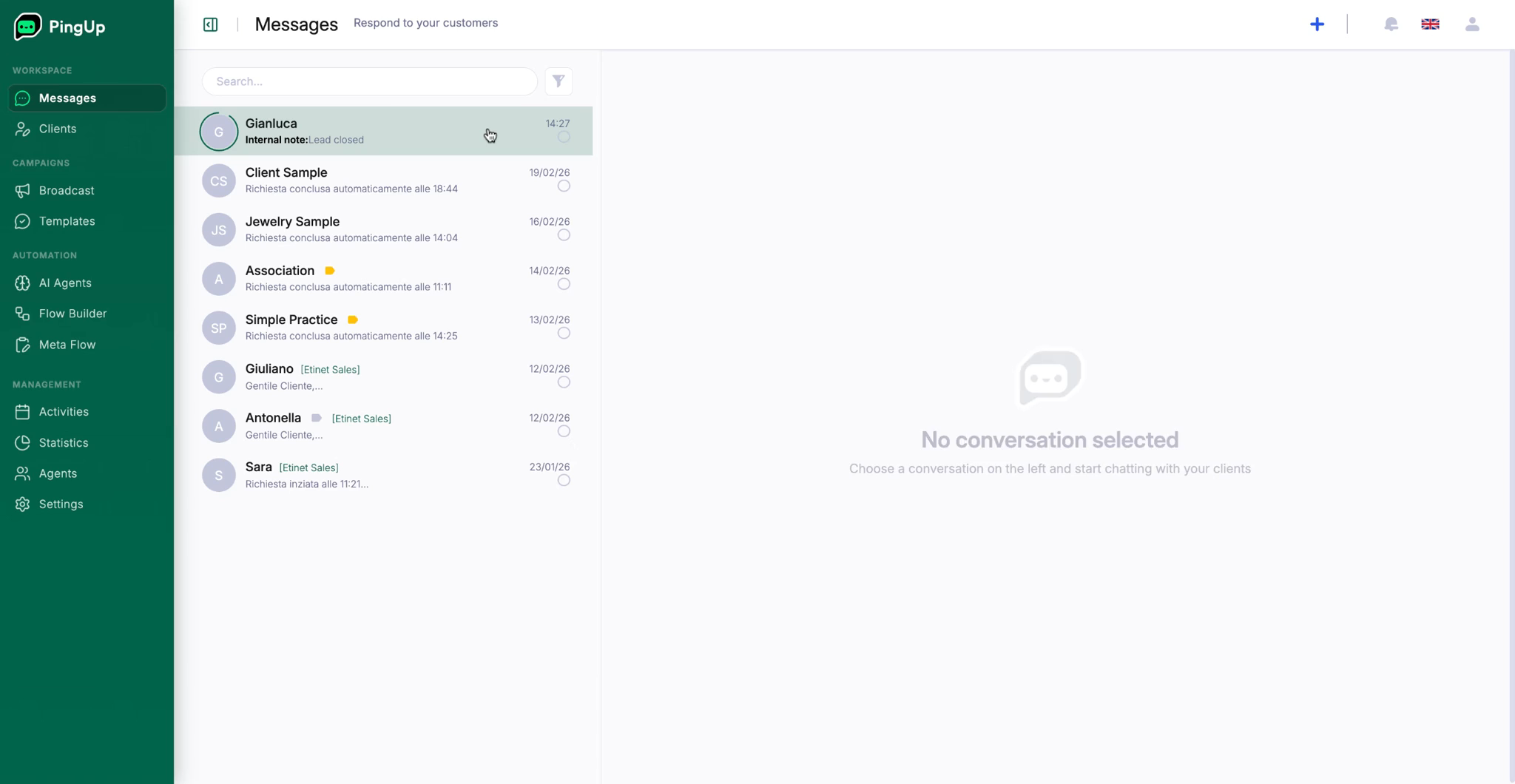
Task: Open the user profile icon
Action: [x=1472, y=24]
